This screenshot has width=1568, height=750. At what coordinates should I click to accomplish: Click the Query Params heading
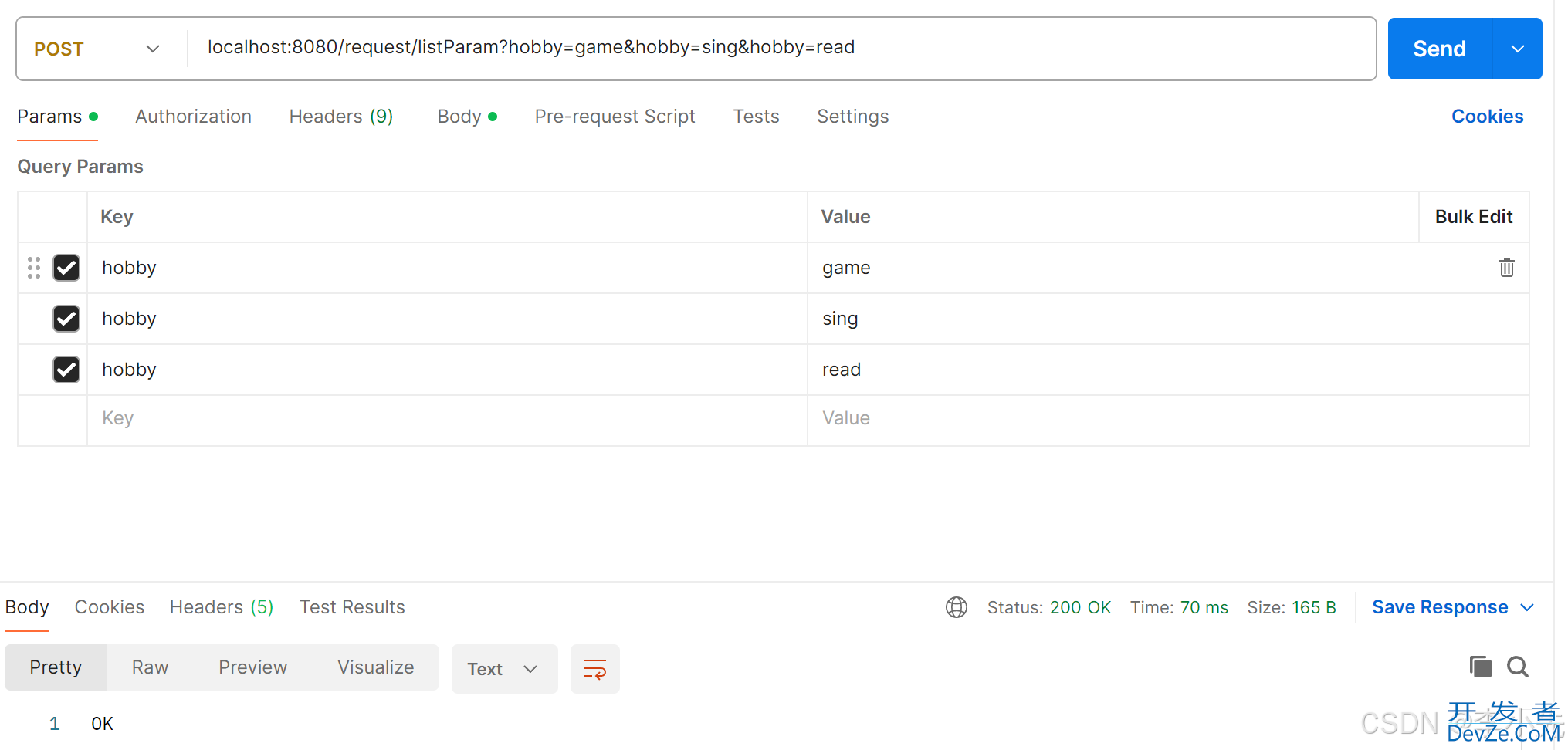80,167
